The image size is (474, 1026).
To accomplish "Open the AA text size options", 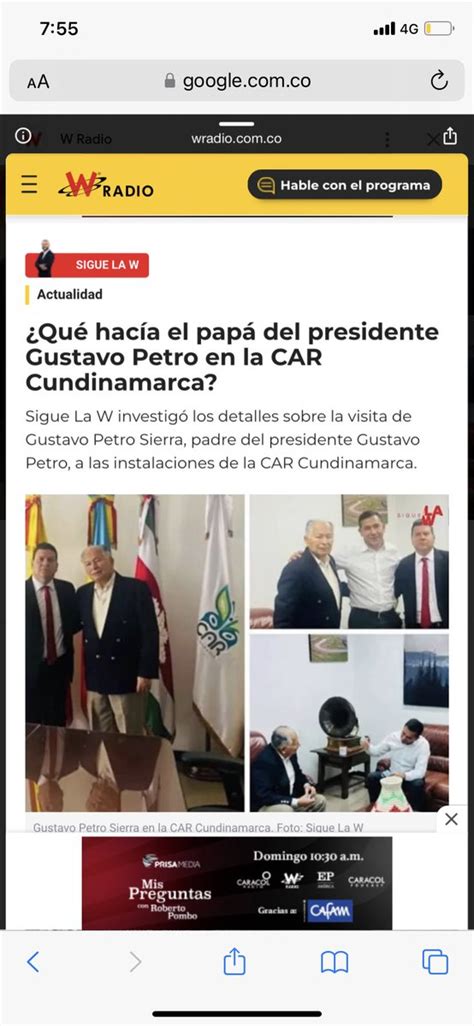I will coord(38,82).
